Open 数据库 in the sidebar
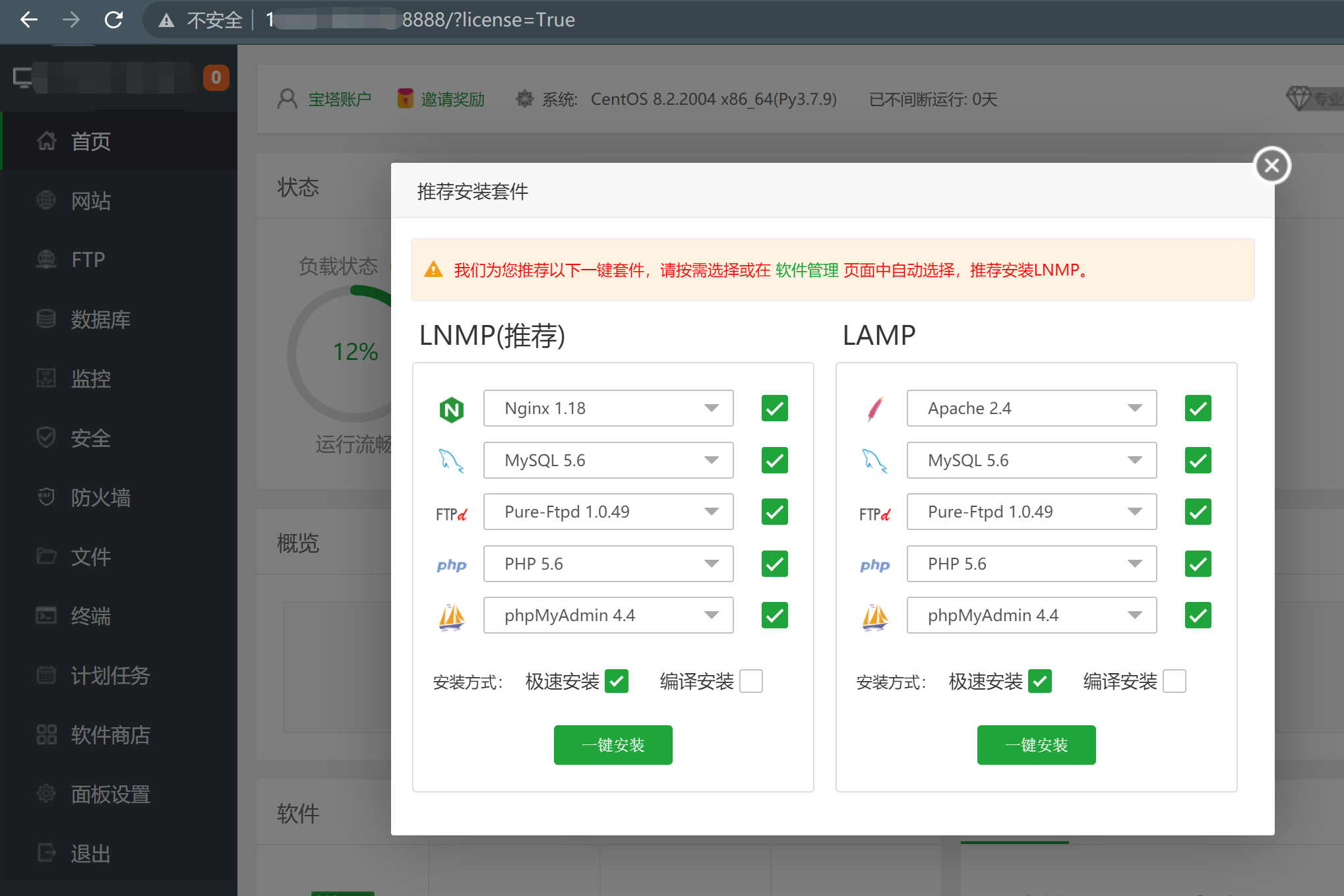Viewport: 1344px width, 896px height. point(119,319)
